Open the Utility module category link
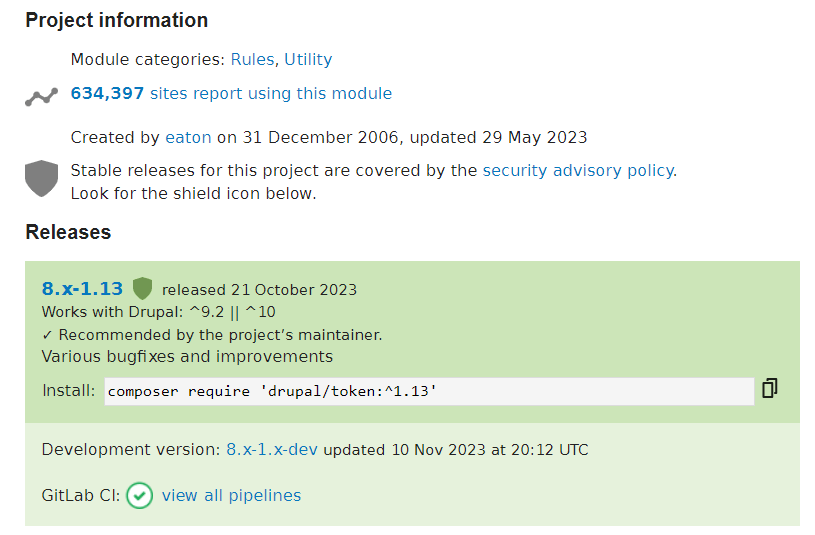This screenshot has height=535, width=815. coord(308,59)
